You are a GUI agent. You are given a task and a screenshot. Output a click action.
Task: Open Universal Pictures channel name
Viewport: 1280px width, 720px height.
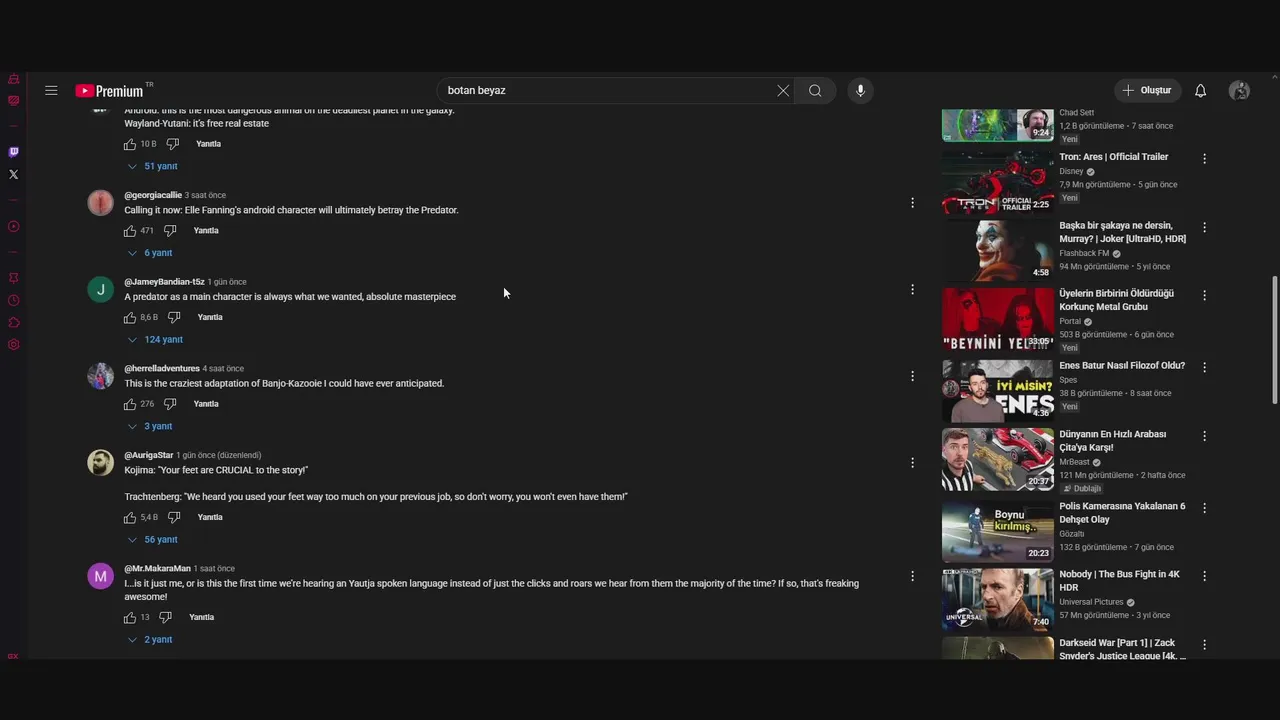[x=1091, y=602]
